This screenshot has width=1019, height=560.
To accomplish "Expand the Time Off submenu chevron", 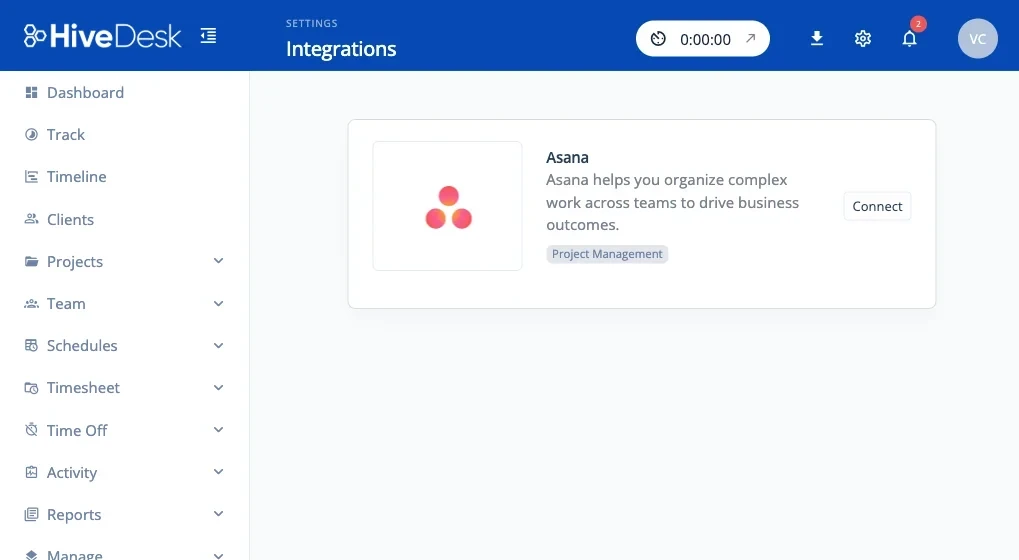I will tap(218, 429).
